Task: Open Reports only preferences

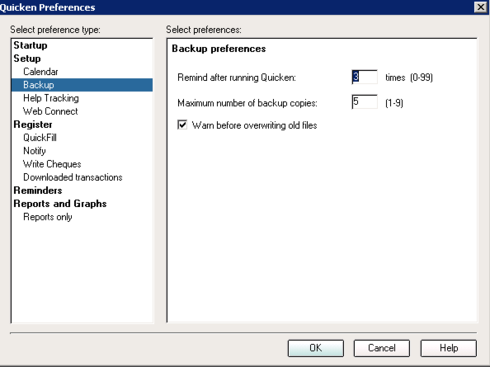Action: tap(48, 217)
